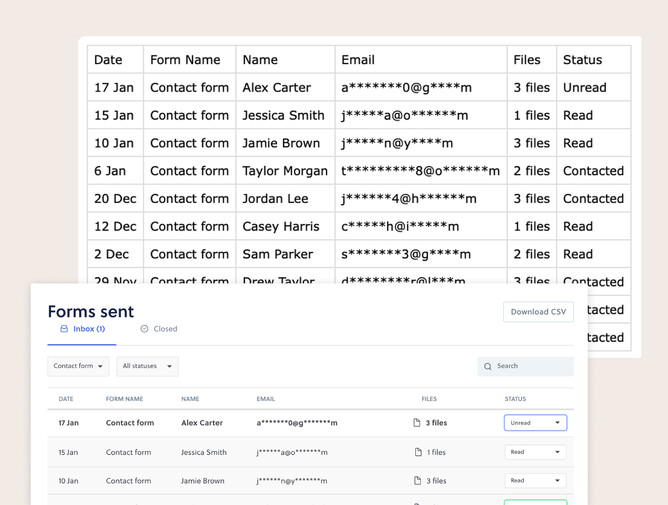Image resolution: width=668 pixels, height=505 pixels.
Task: Open Read status dropdown for Jamie Brown
Action: tap(535, 481)
